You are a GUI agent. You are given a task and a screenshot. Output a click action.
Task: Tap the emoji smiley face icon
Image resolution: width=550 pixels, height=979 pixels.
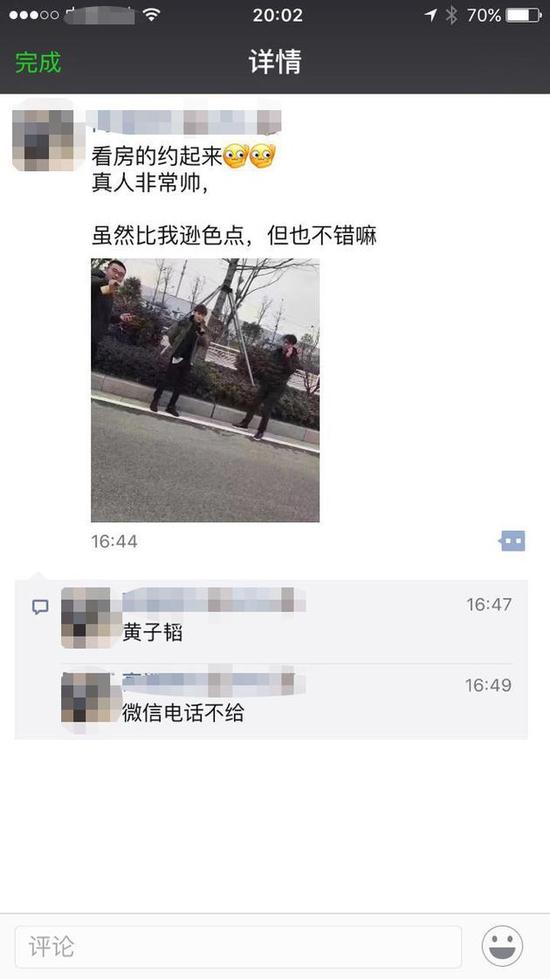[x=502, y=946]
